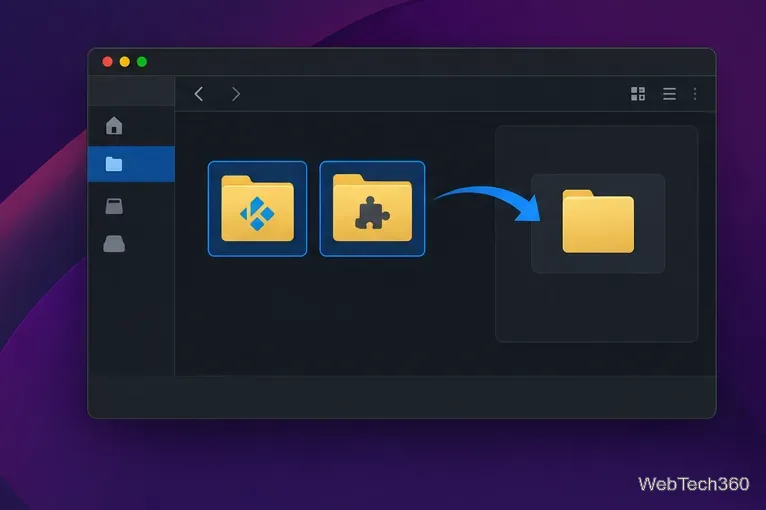Maximize window with the green button
Viewport: 766px width, 510px height.
[x=142, y=62]
